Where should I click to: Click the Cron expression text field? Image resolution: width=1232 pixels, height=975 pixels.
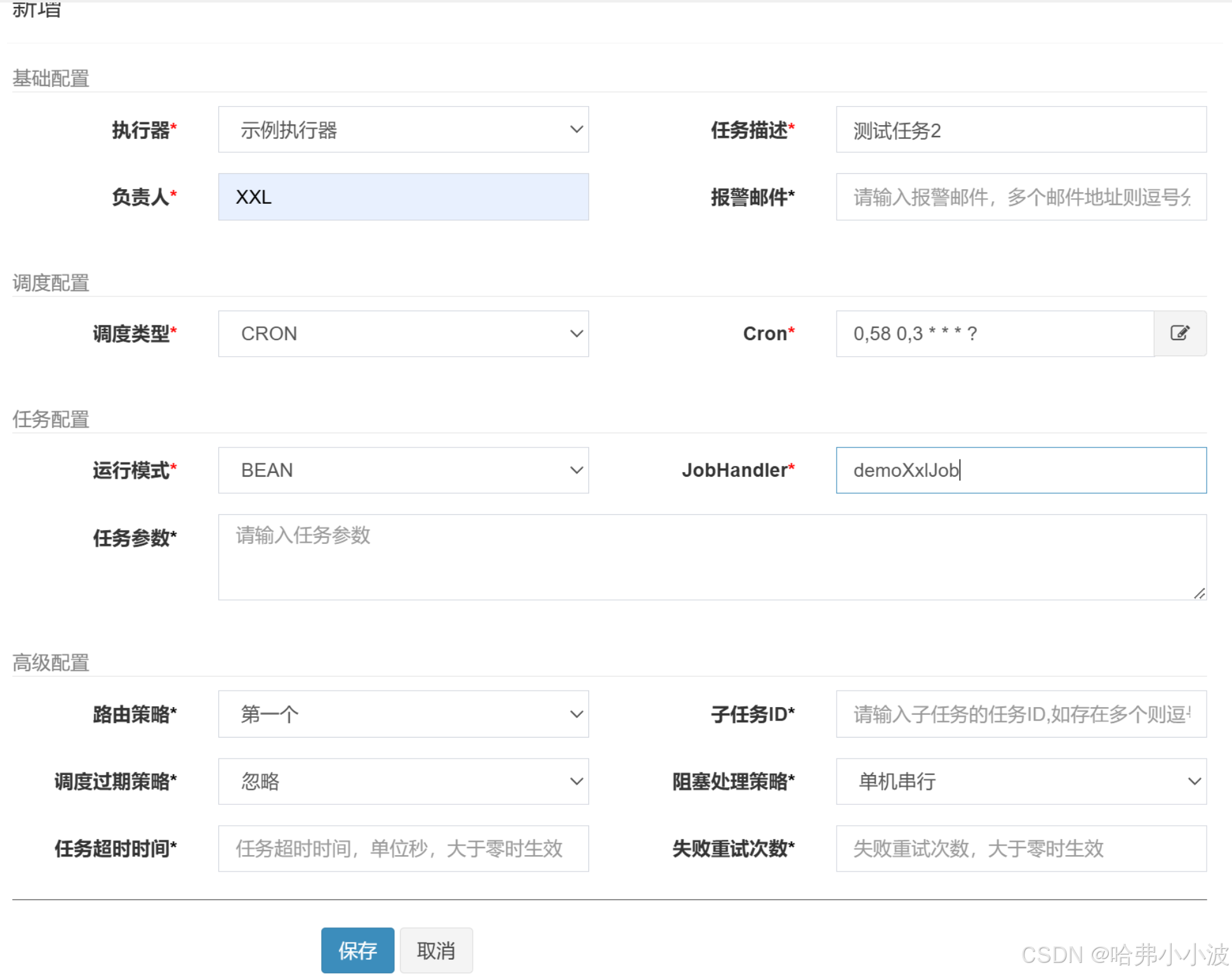[x=993, y=334]
